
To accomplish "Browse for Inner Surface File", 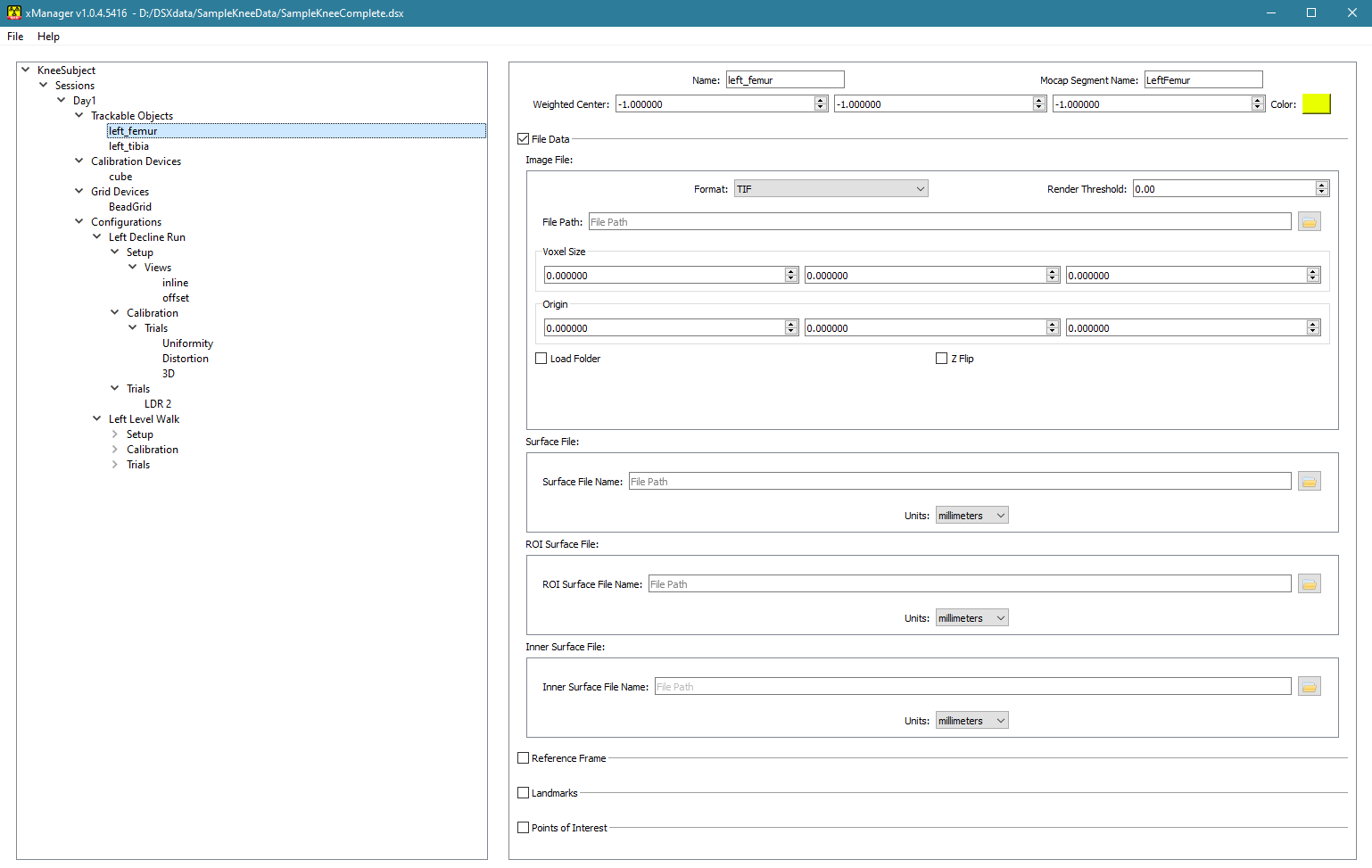I will [1309, 687].
